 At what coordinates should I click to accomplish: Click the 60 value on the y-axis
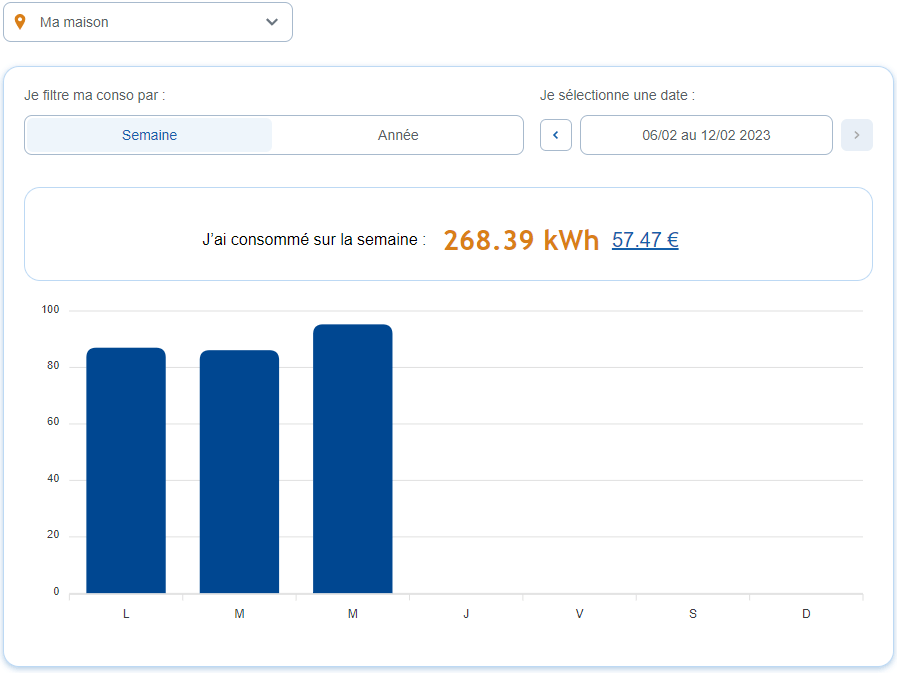click(x=53, y=422)
